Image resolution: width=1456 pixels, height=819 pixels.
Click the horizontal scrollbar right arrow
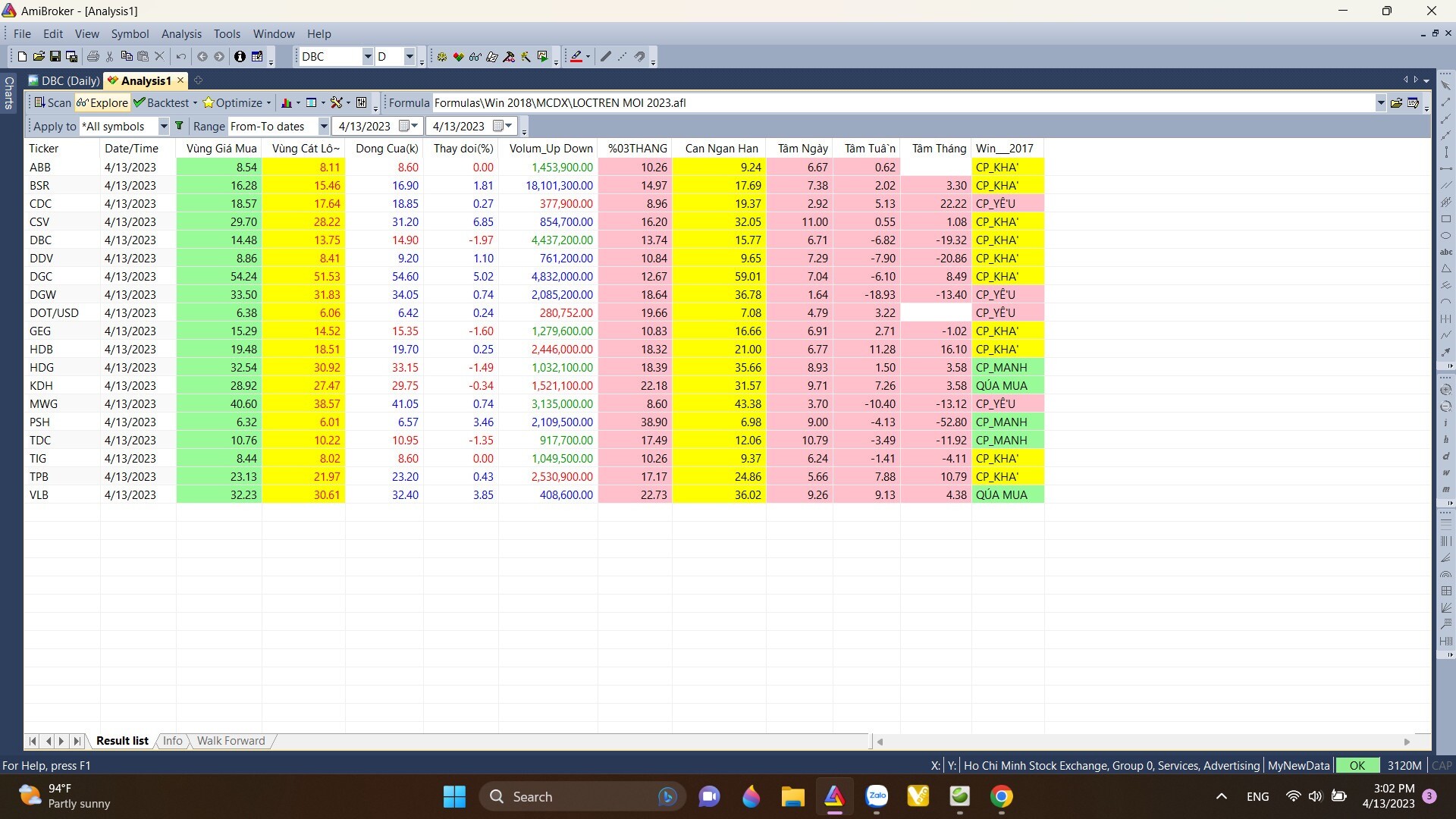[1407, 742]
